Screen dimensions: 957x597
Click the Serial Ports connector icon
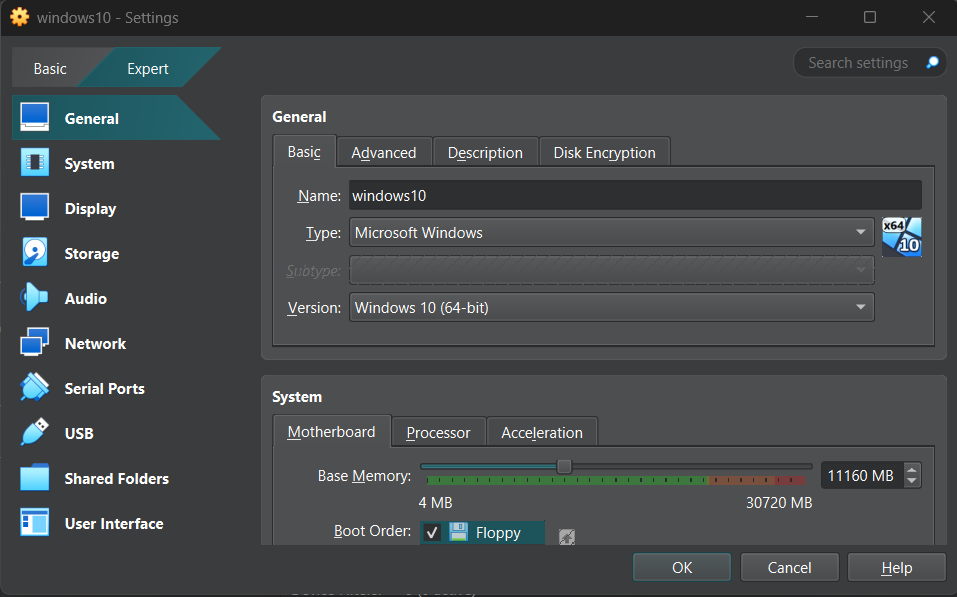click(x=34, y=388)
